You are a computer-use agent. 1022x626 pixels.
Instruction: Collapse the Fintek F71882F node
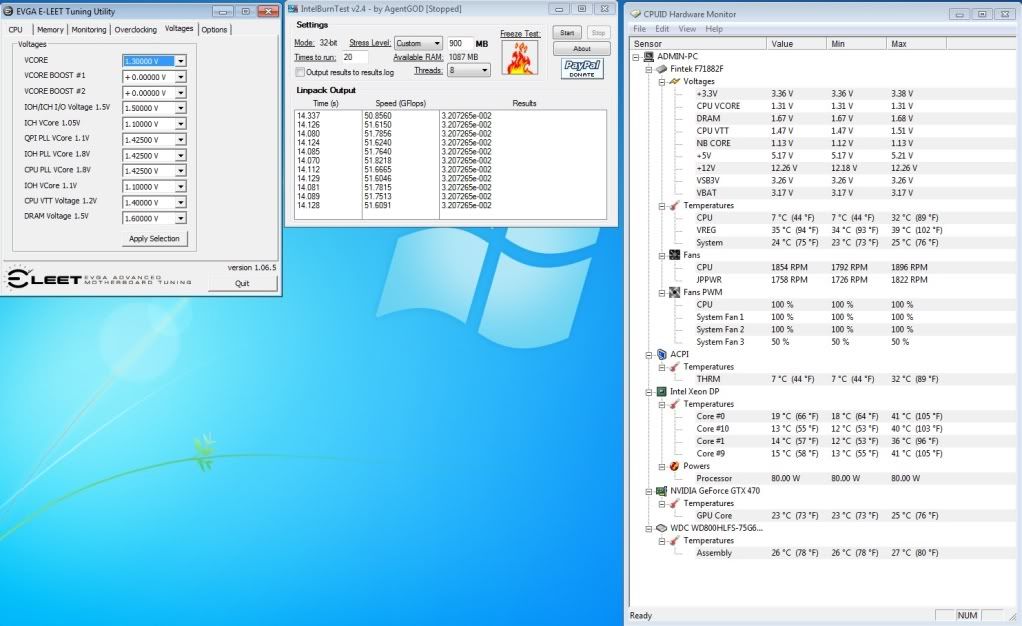tap(649, 69)
